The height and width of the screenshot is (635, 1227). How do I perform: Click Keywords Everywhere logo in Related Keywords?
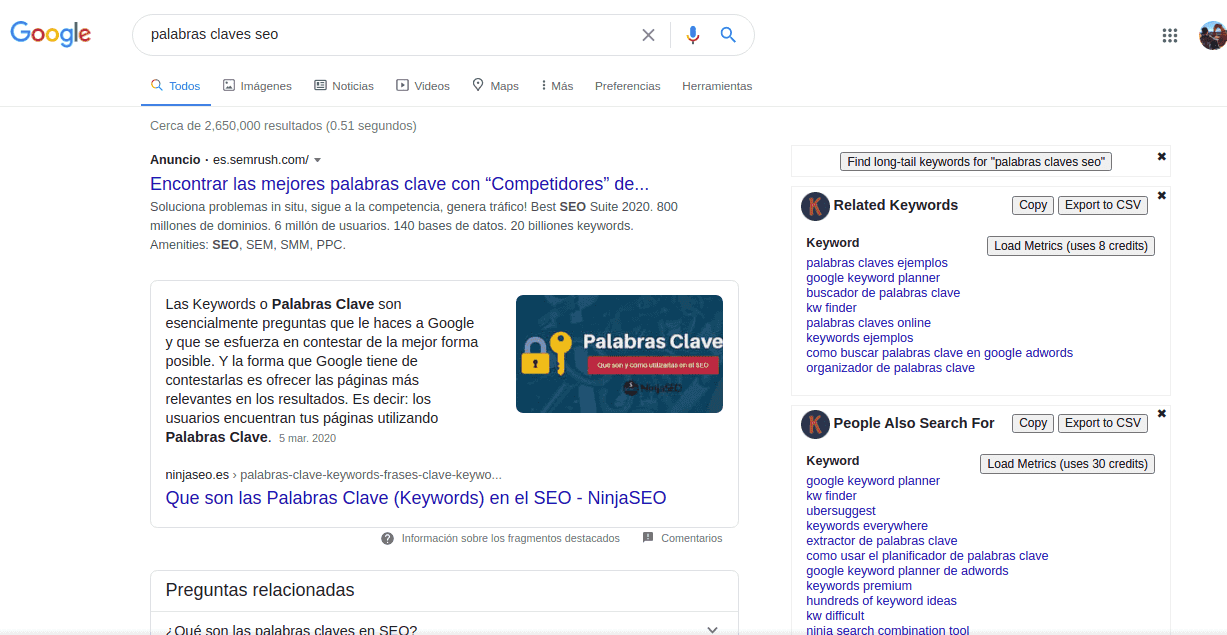coord(815,206)
